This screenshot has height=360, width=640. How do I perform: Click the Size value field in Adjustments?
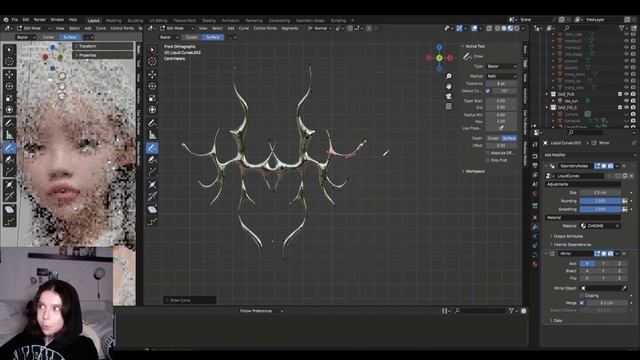(600, 193)
